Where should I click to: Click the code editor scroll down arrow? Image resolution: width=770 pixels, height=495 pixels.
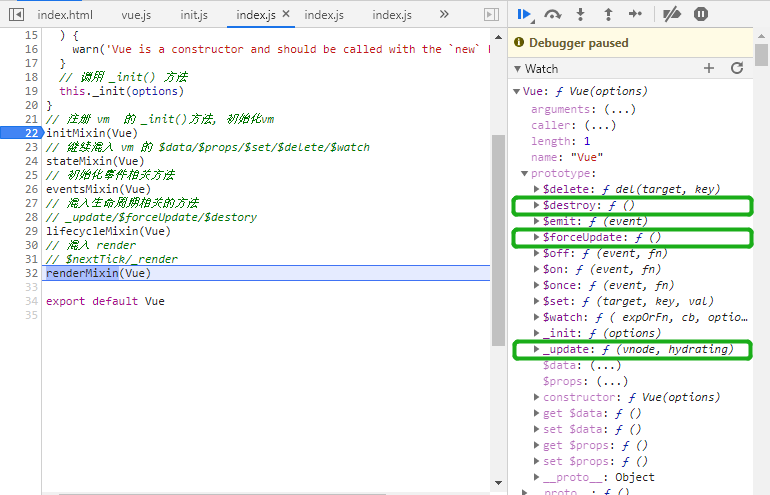pos(498,483)
